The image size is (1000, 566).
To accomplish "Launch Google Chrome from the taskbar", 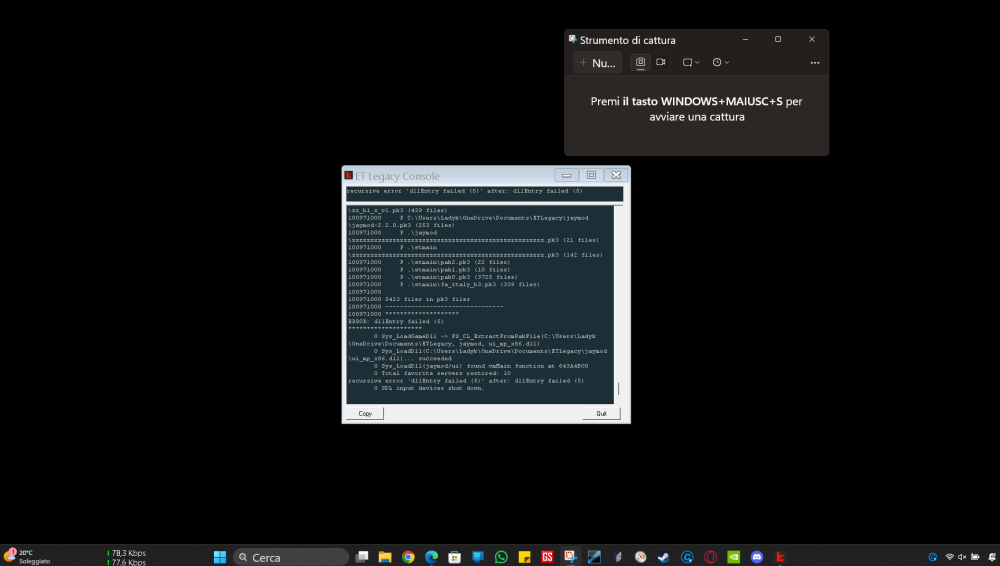I will (x=408, y=557).
